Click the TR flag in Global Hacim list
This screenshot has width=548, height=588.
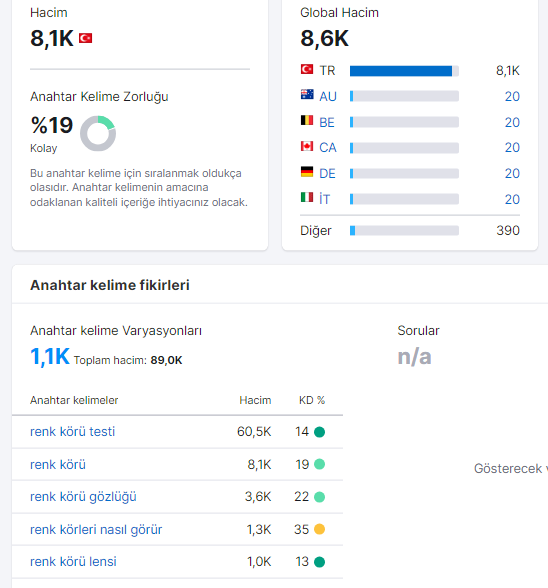(x=307, y=69)
